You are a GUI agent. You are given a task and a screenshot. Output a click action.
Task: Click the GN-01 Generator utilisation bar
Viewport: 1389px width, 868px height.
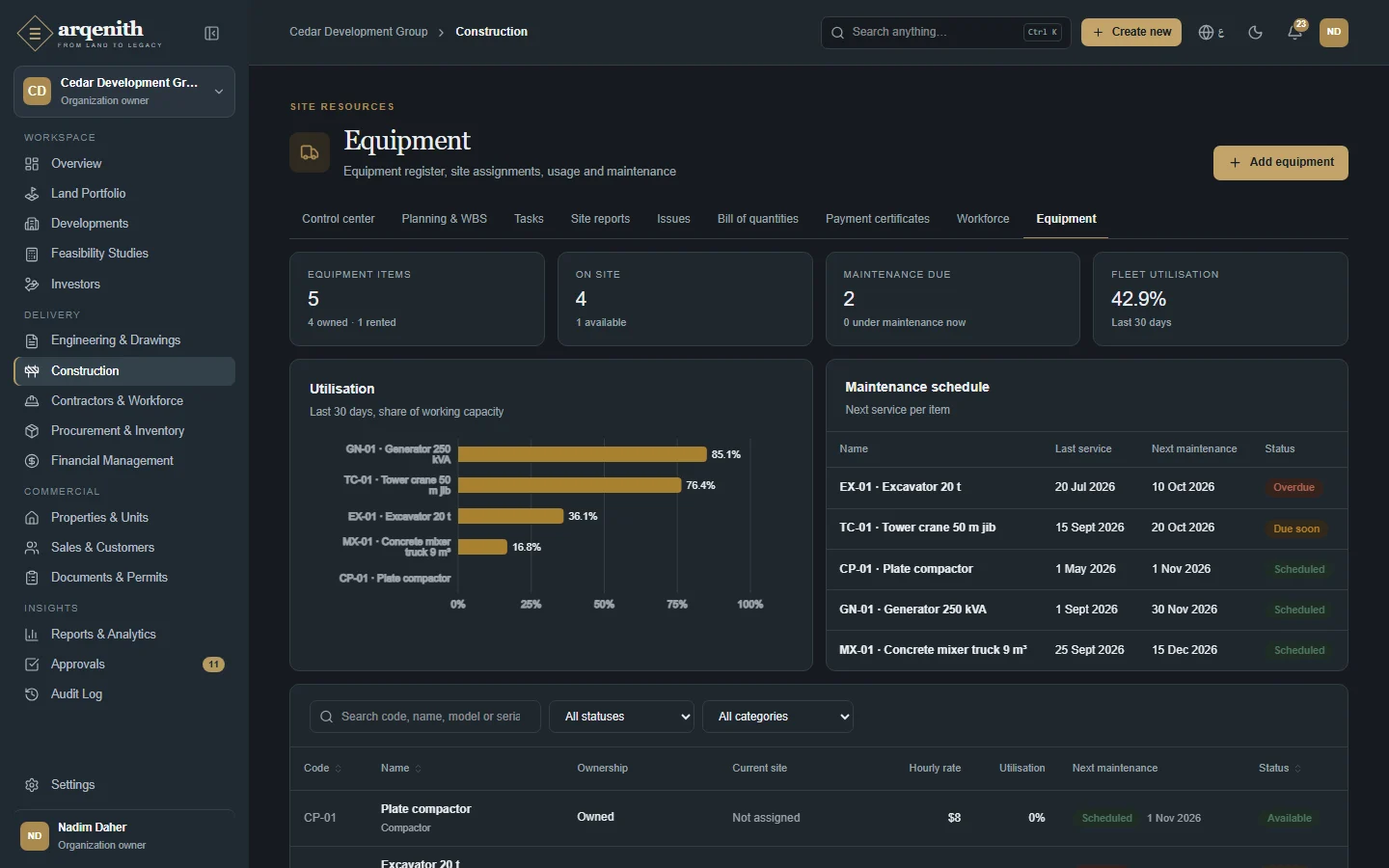[583, 454]
